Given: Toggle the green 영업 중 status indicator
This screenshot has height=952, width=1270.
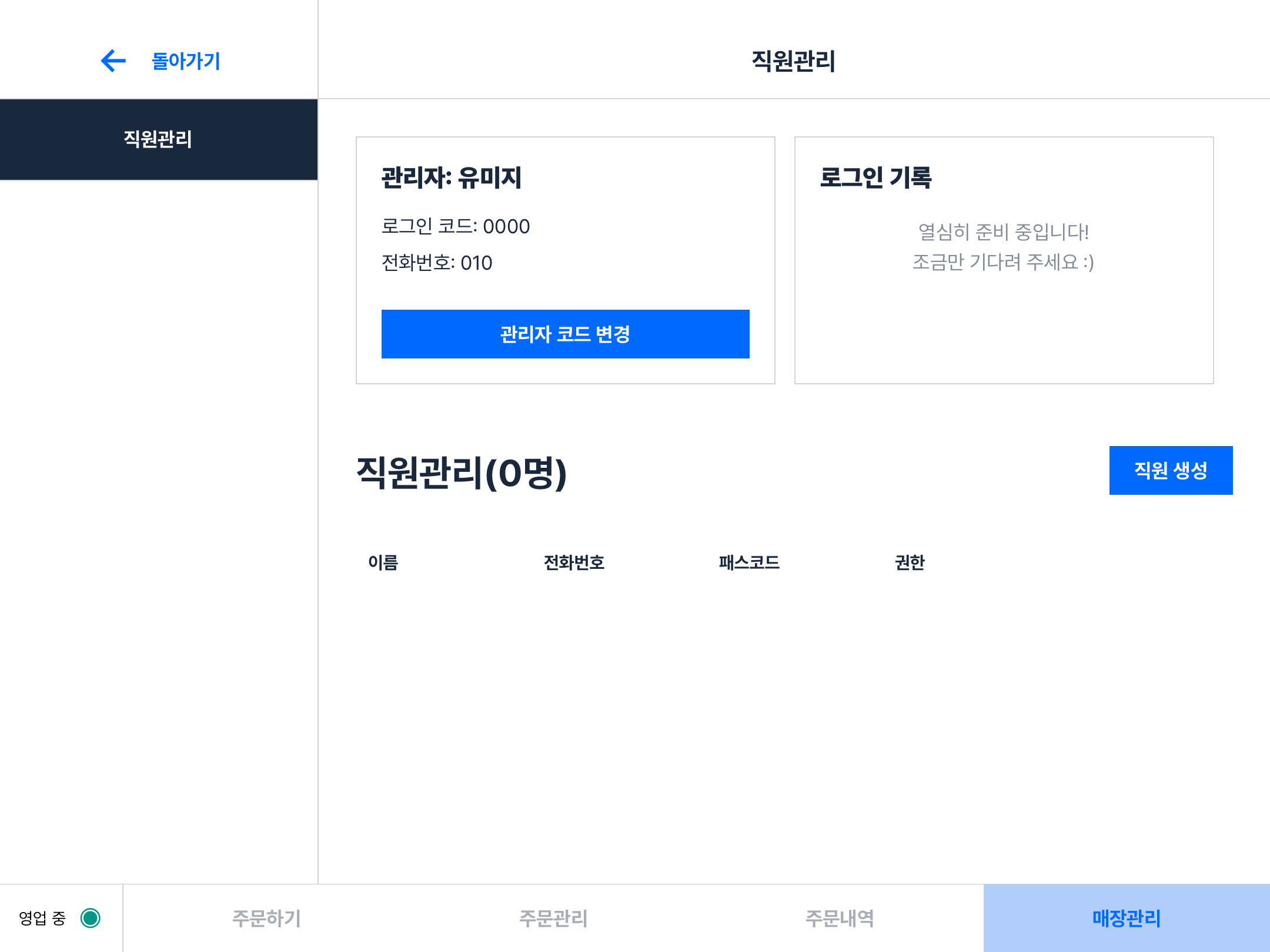Looking at the screenshot, I should (x=91, y=918).
